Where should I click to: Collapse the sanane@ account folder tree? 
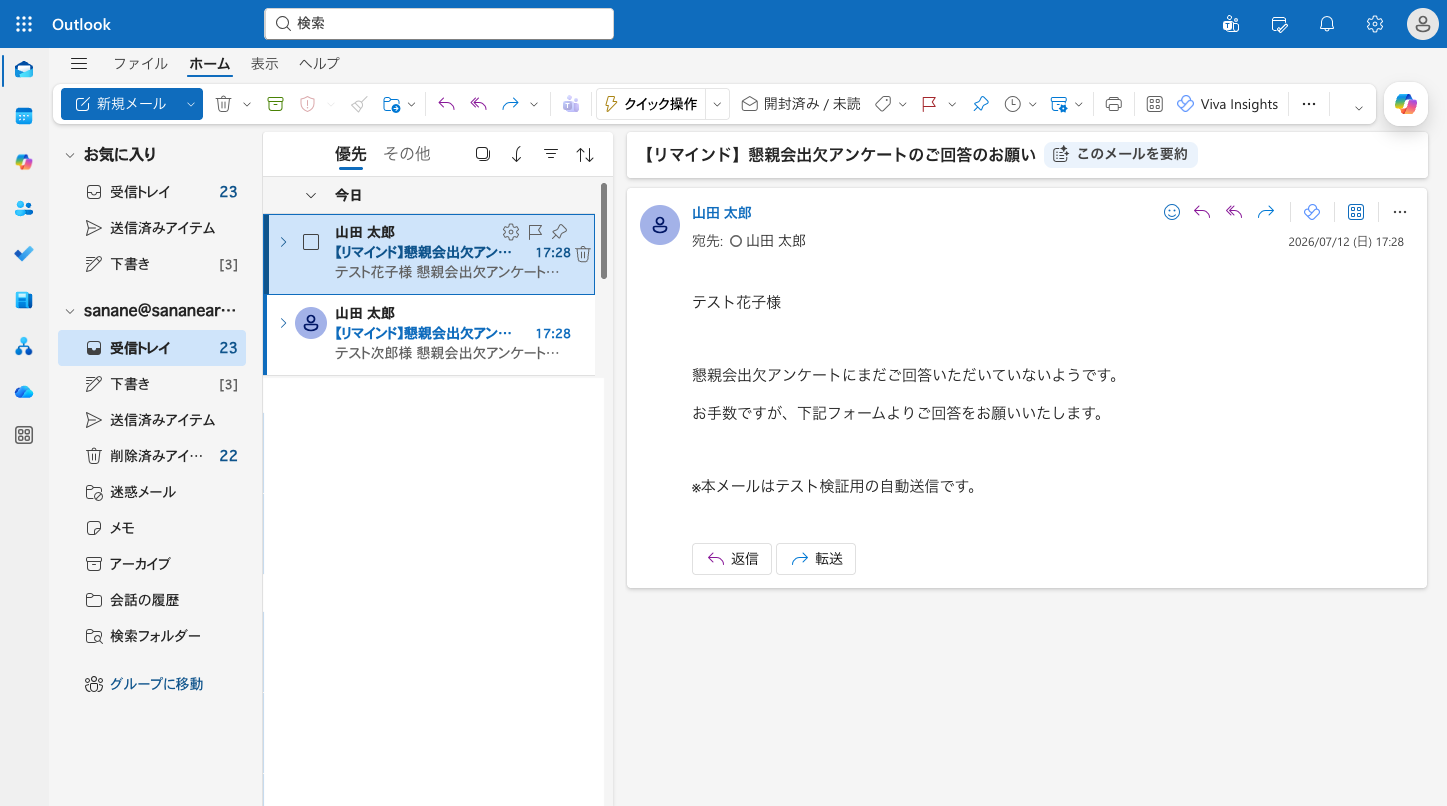pos(70,311)
